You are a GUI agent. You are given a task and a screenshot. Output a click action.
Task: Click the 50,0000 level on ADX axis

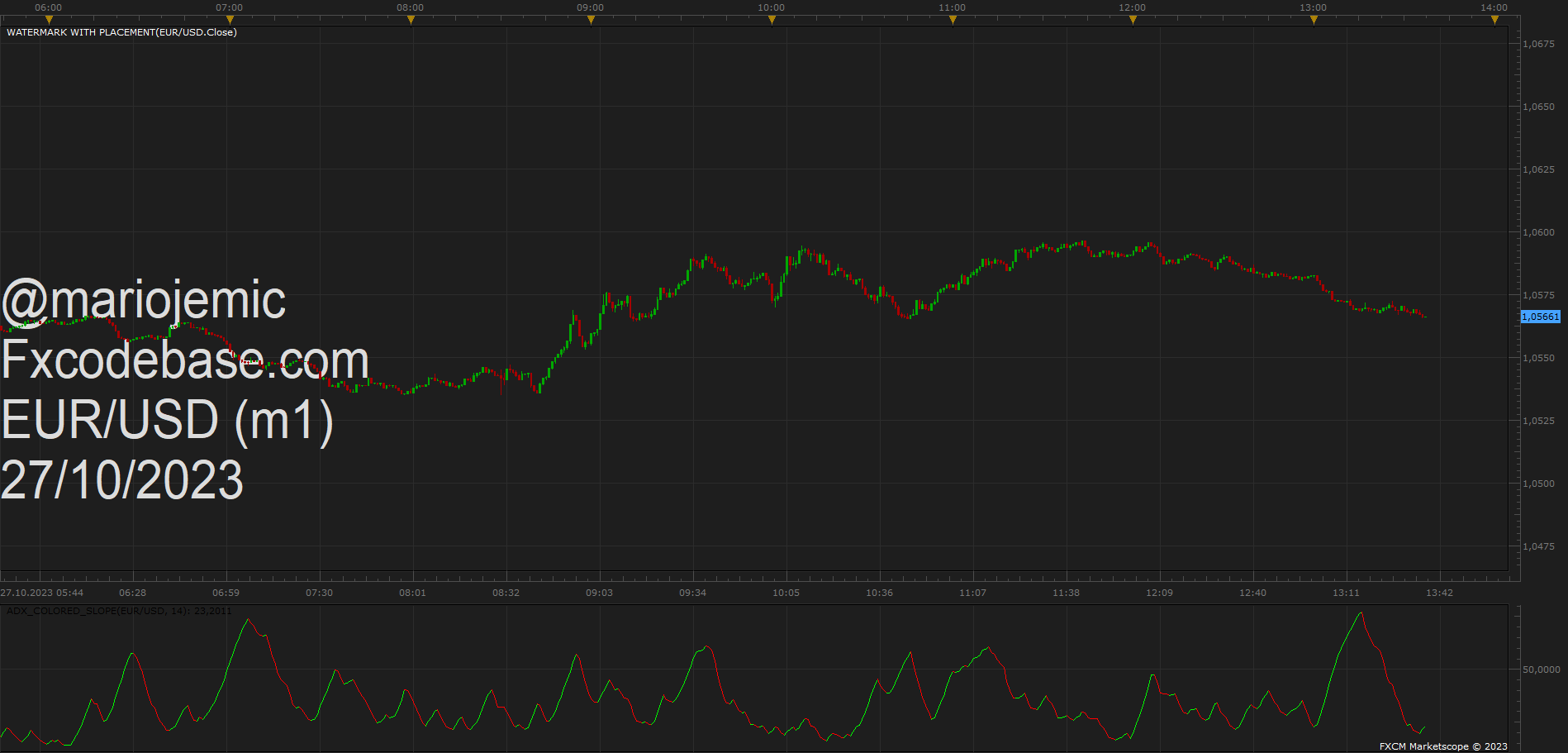pos(1542,670)
